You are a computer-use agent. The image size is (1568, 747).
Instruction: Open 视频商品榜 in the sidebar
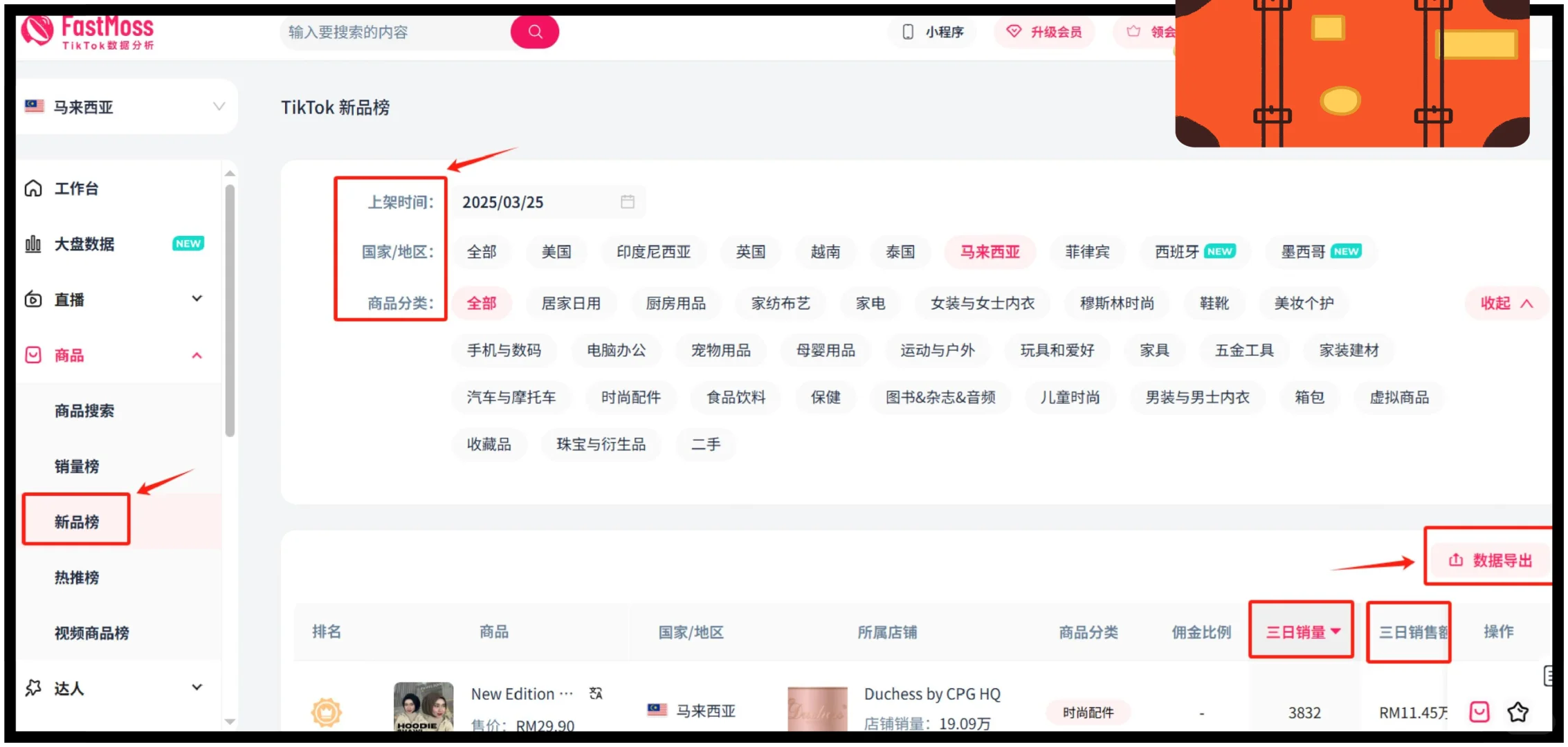92,633
